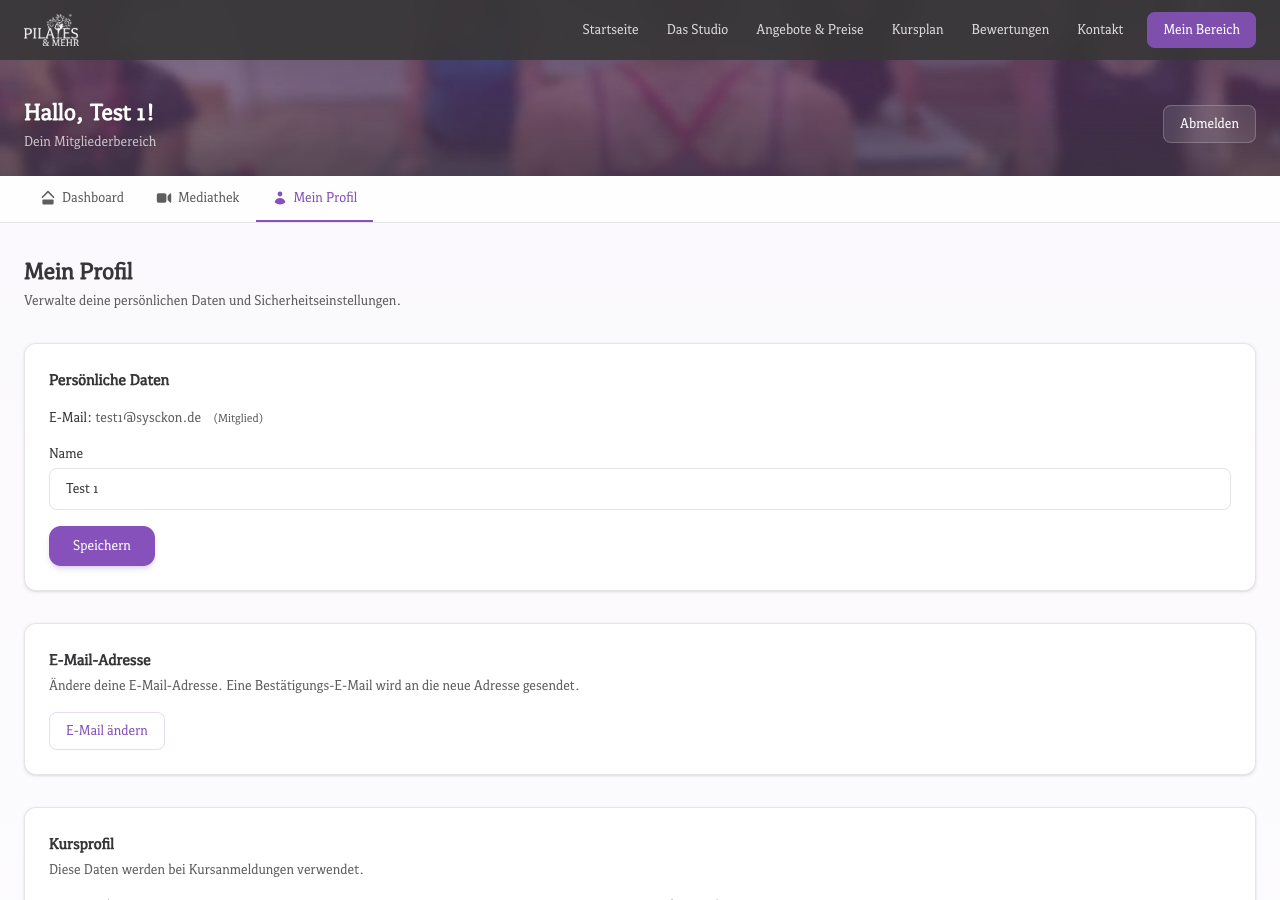
Task: Navigate to the Kursplan page
Action: [x=917, y=30]
